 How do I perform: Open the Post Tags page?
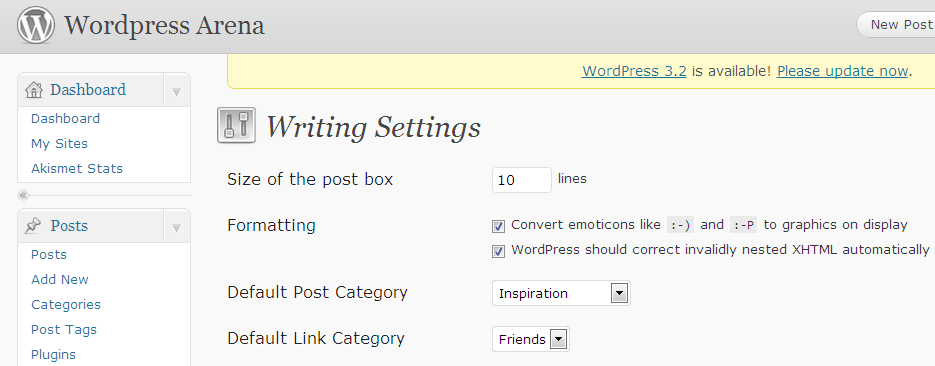(64, 330)
